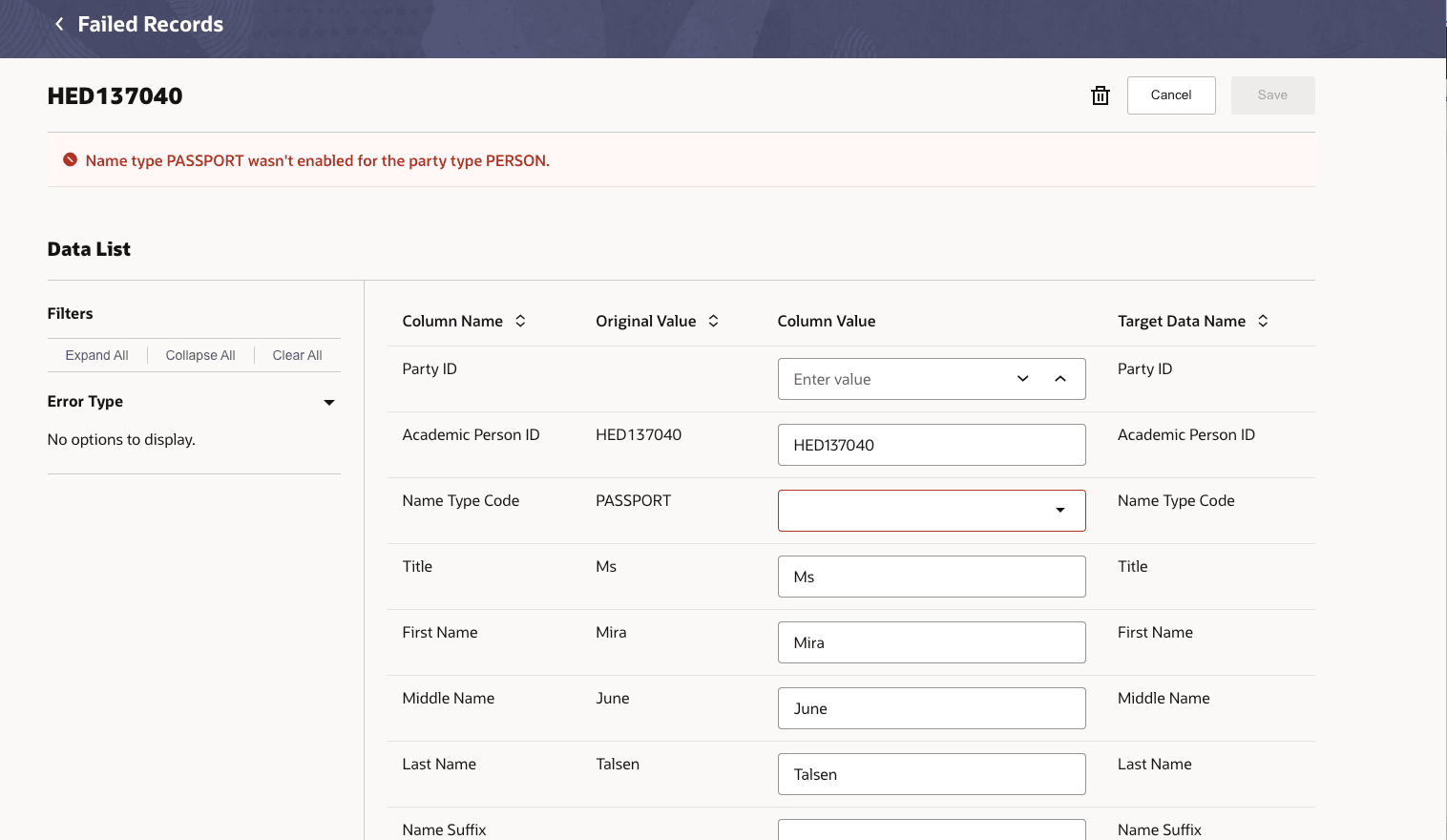Go back from Failed Records page

(59, 24)
